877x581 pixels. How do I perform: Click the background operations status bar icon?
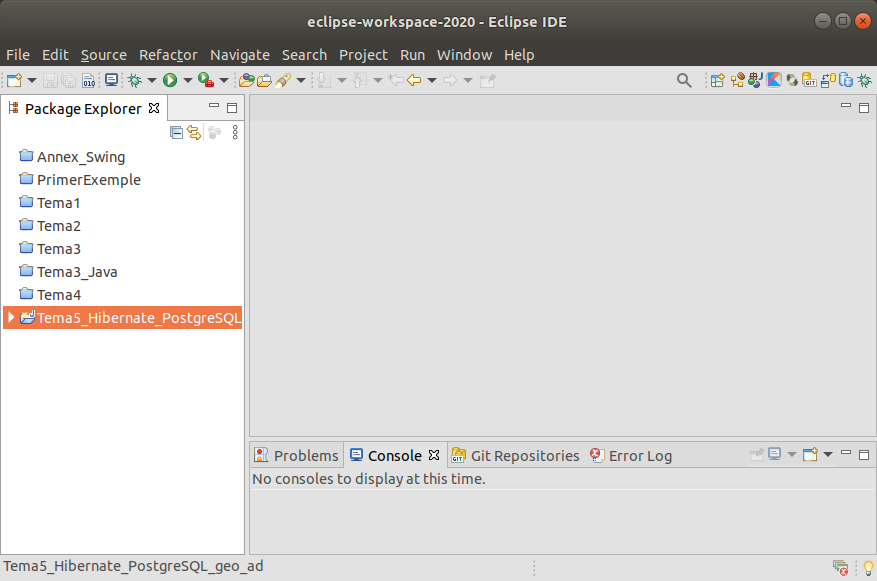pos(841,568)
